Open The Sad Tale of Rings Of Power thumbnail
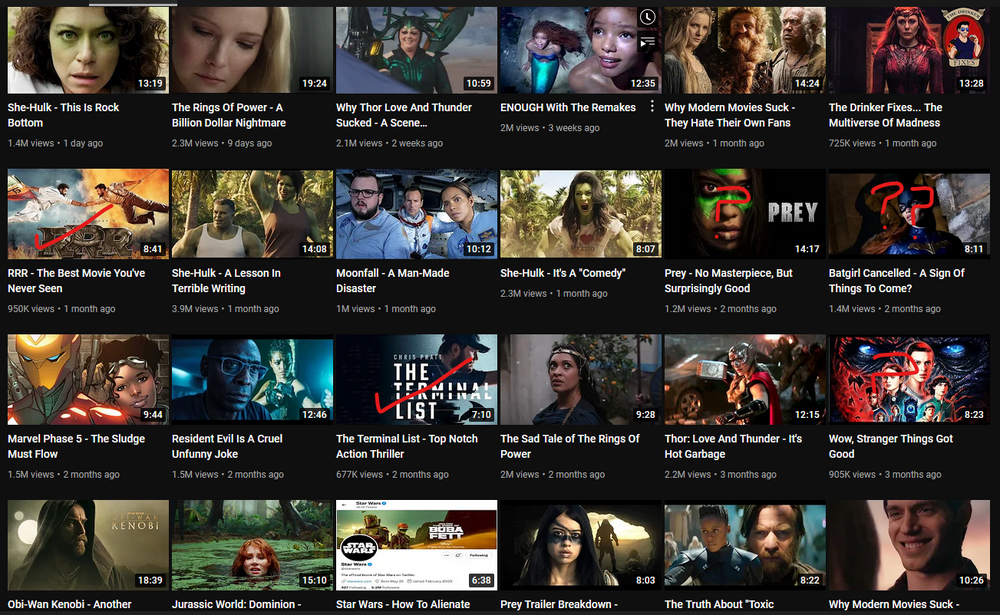The height and width of the screenshot is (615, 1000). [581, 380]
